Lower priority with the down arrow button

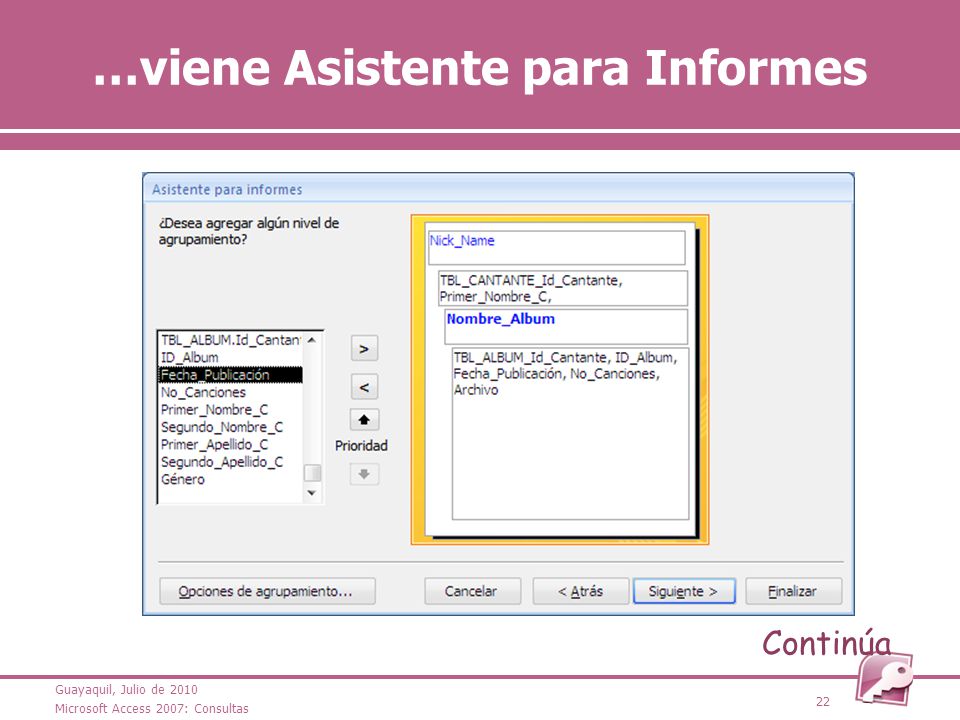click(364, 474)
